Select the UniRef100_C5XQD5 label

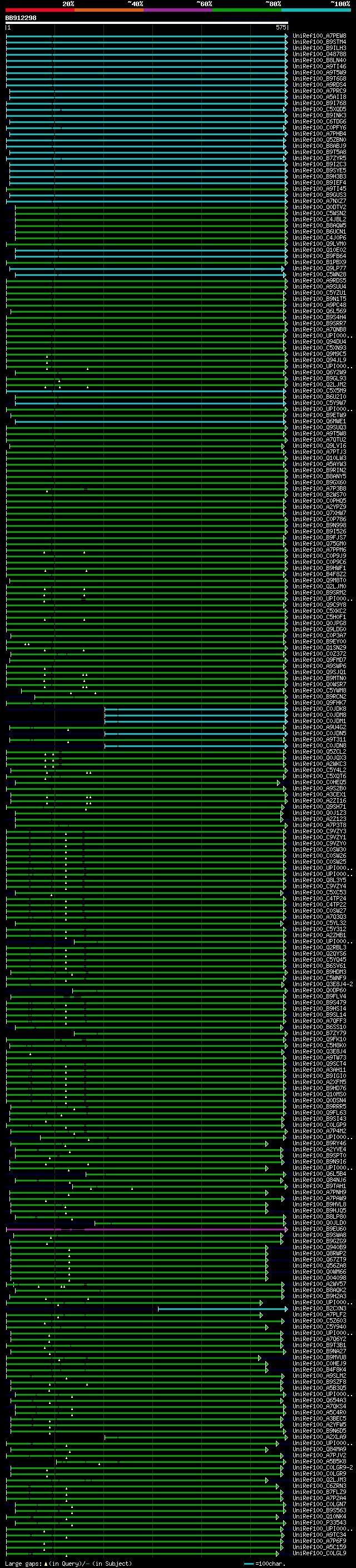[x=319, y=109]
